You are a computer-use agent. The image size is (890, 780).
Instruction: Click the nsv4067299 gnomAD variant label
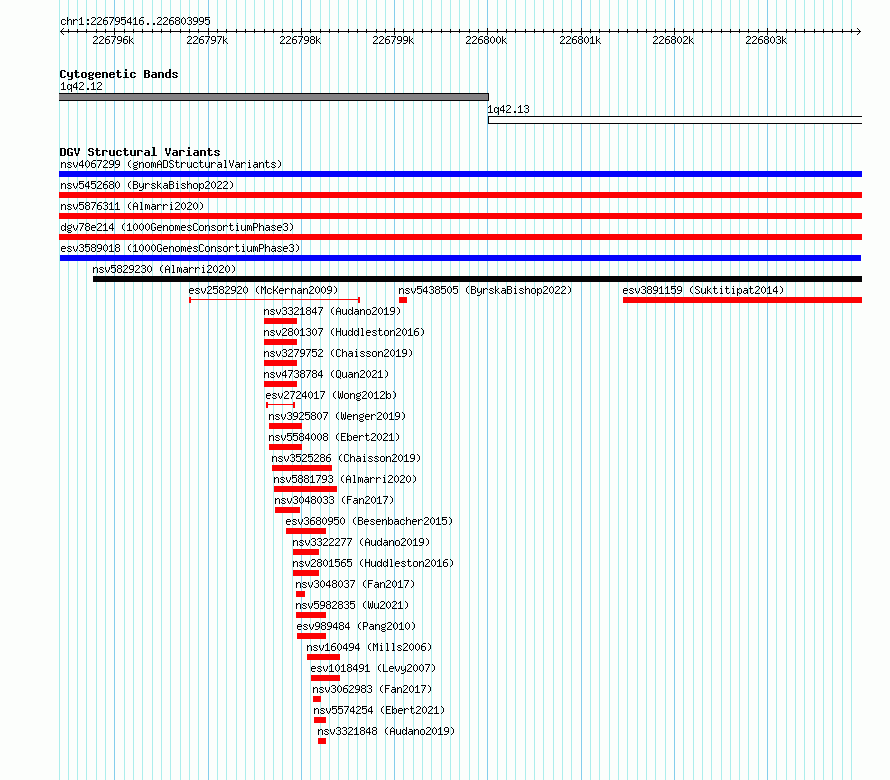pos(171,164)
